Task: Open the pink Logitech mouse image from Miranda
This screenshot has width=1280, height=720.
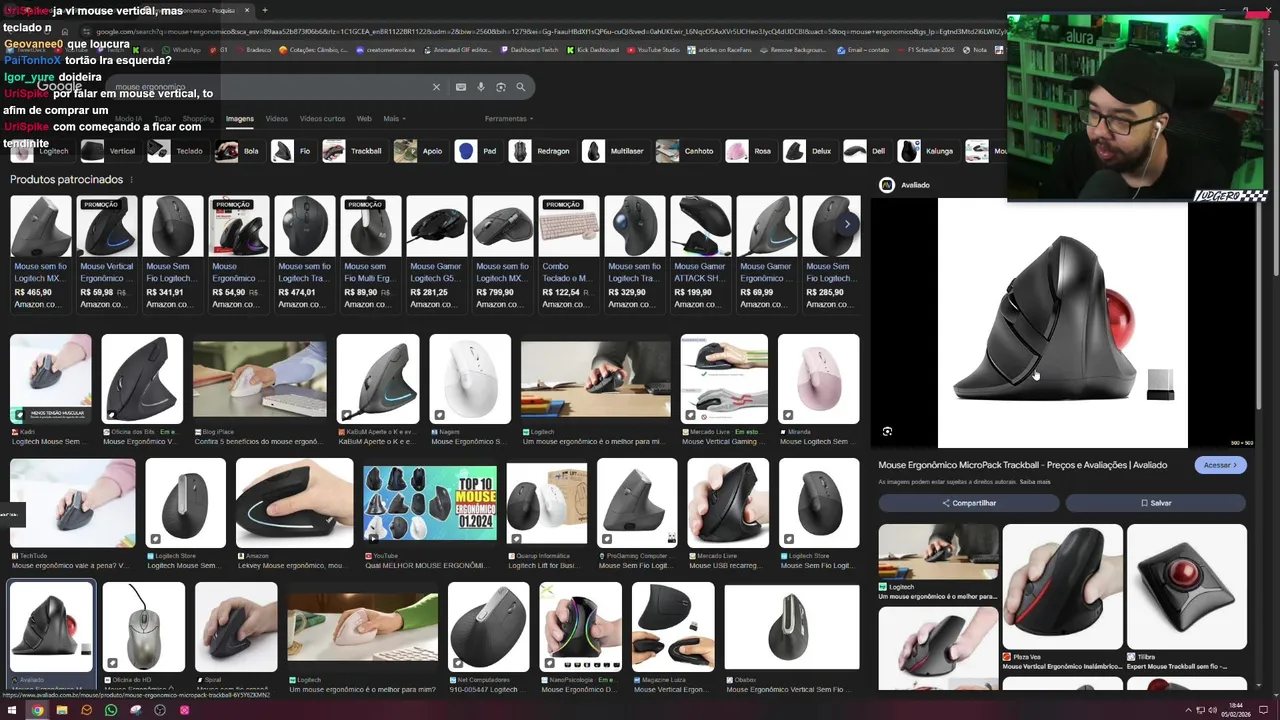Action: [x=818, y=379]
